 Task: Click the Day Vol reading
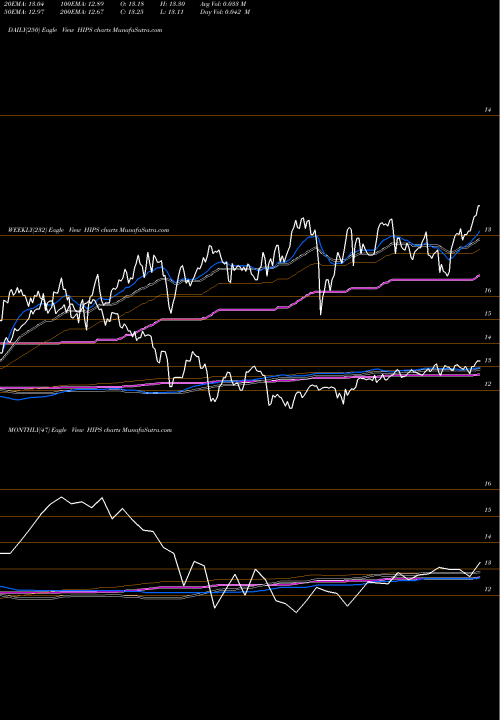pos(225,12)
